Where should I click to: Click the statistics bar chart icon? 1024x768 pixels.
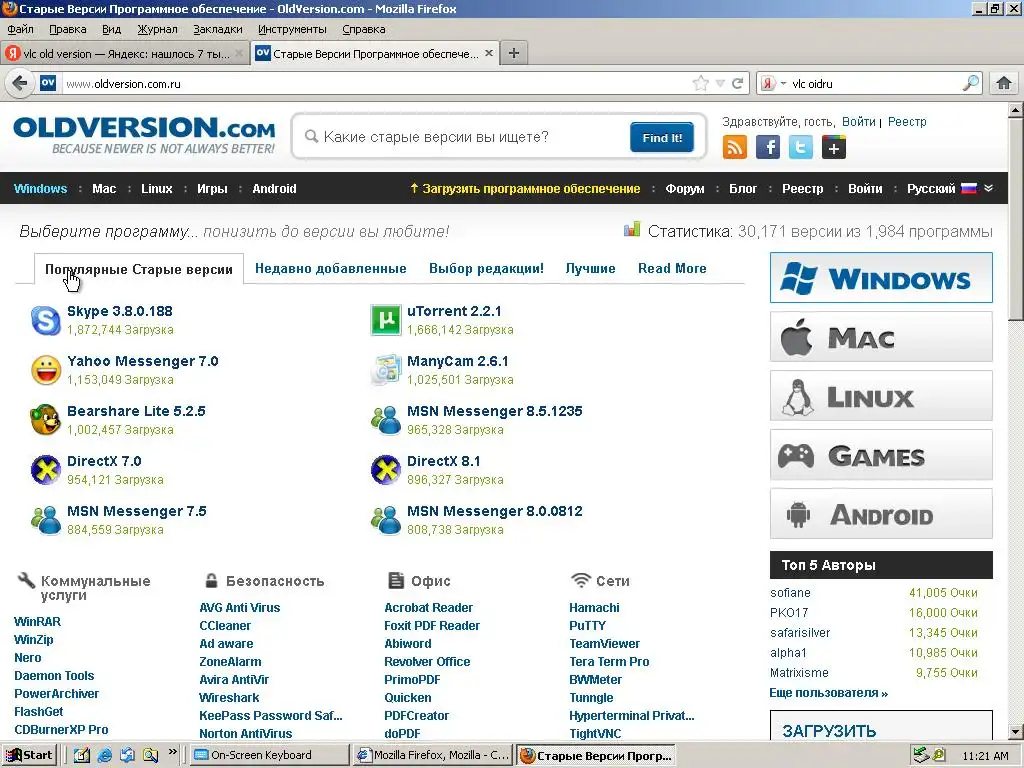coord(632,229)
